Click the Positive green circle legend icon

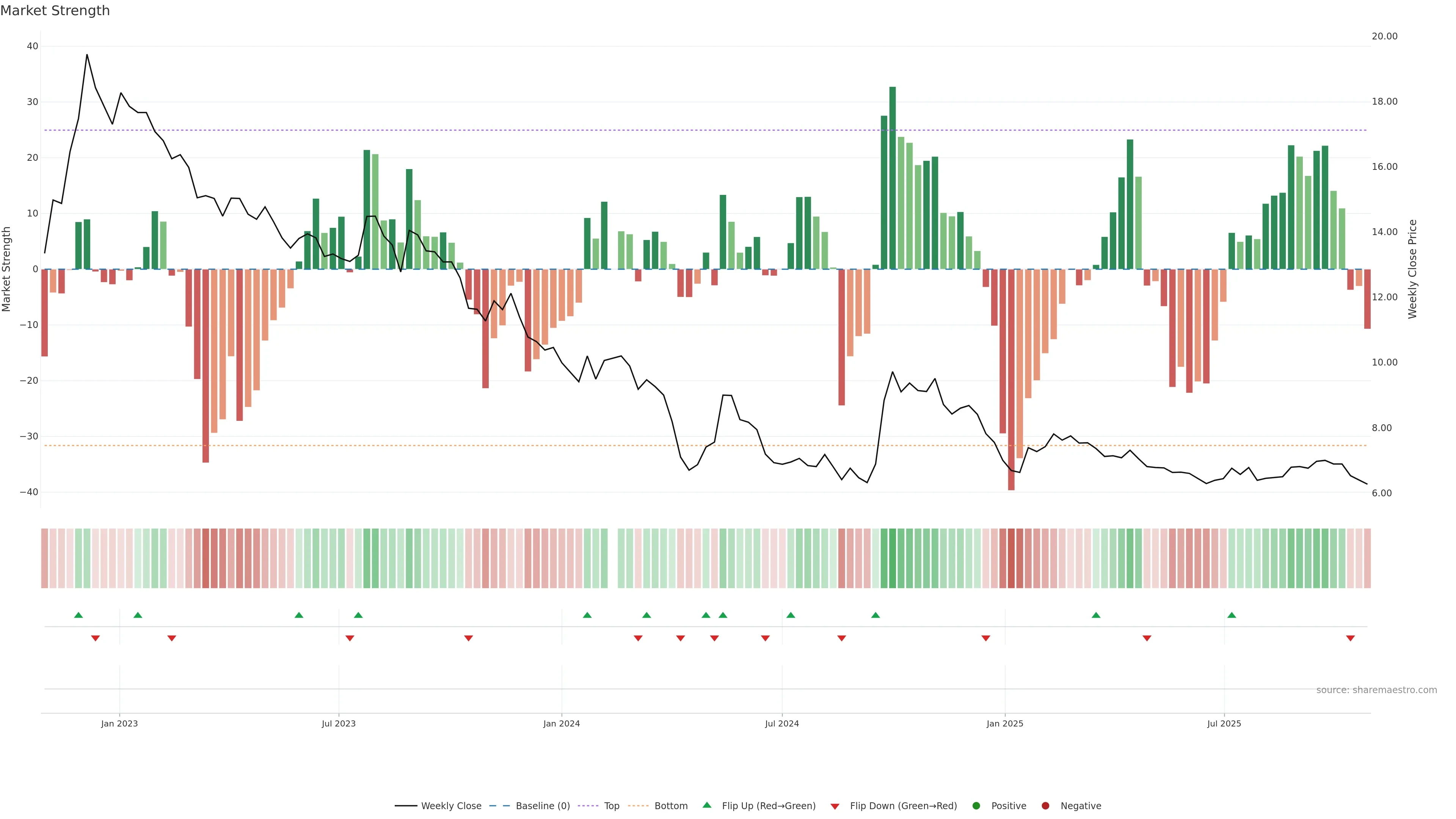(x=976, y=805)
